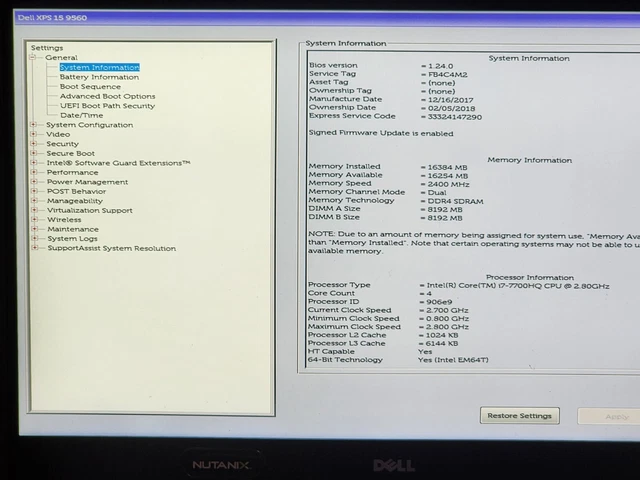Click the DIMM A Size value 8192 MB
This screenshot has height=480, width=640.
coord(445,209)
